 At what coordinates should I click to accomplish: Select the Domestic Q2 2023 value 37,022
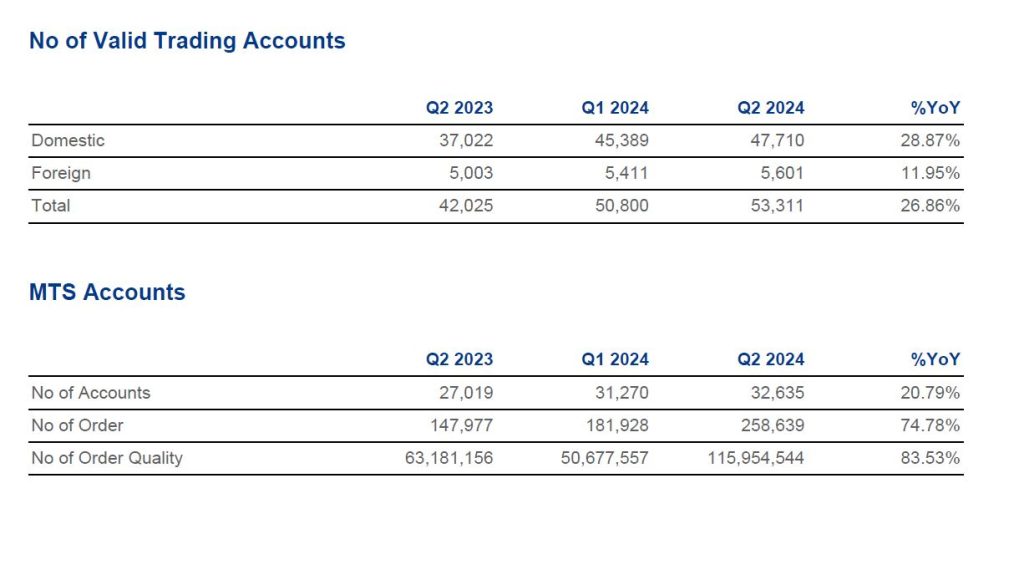point(466,141)
